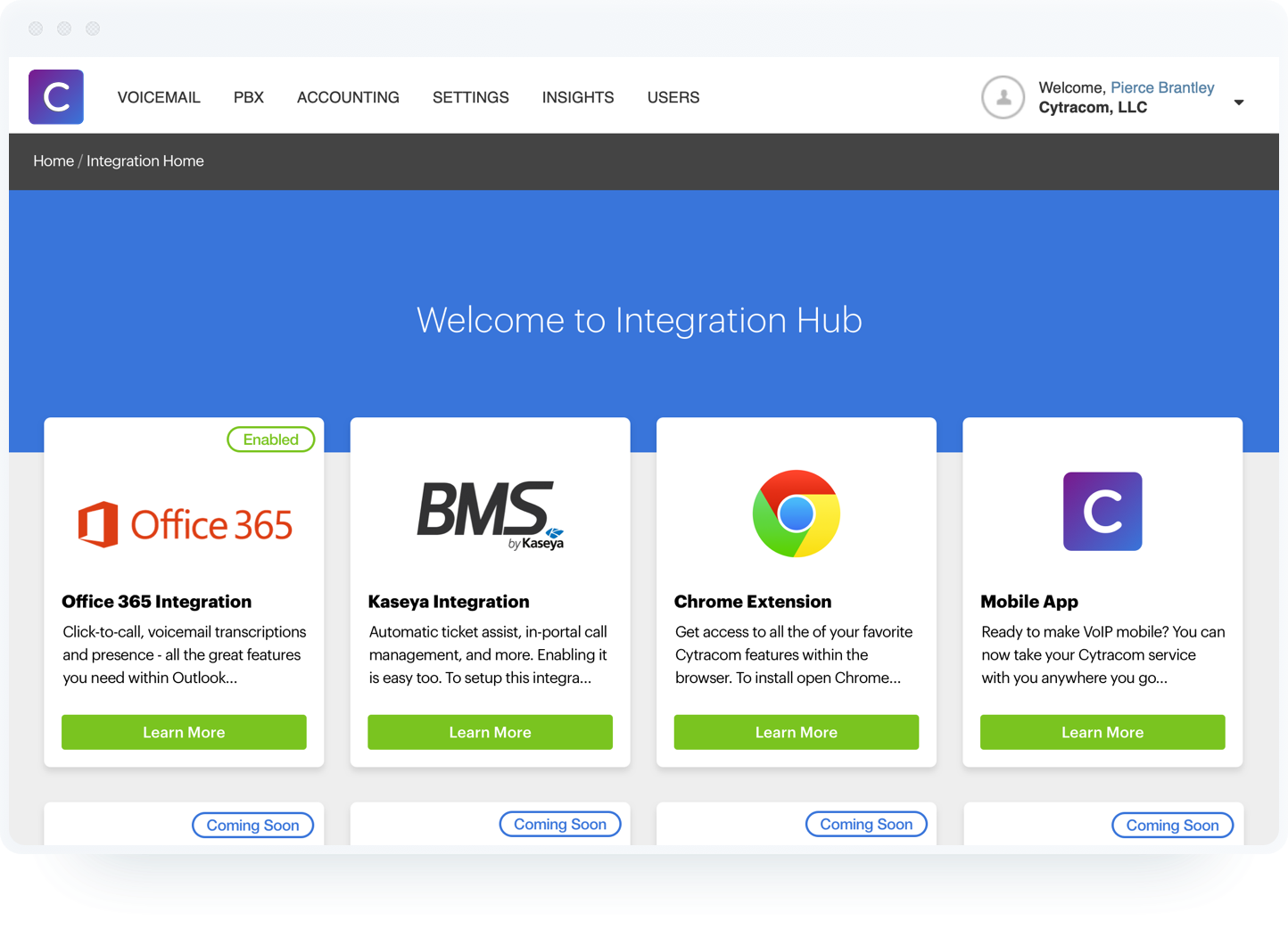Click the user avatar icon
Image resolution: width=1288 pixels, height=929 pixels.
tap(1003, 97)
